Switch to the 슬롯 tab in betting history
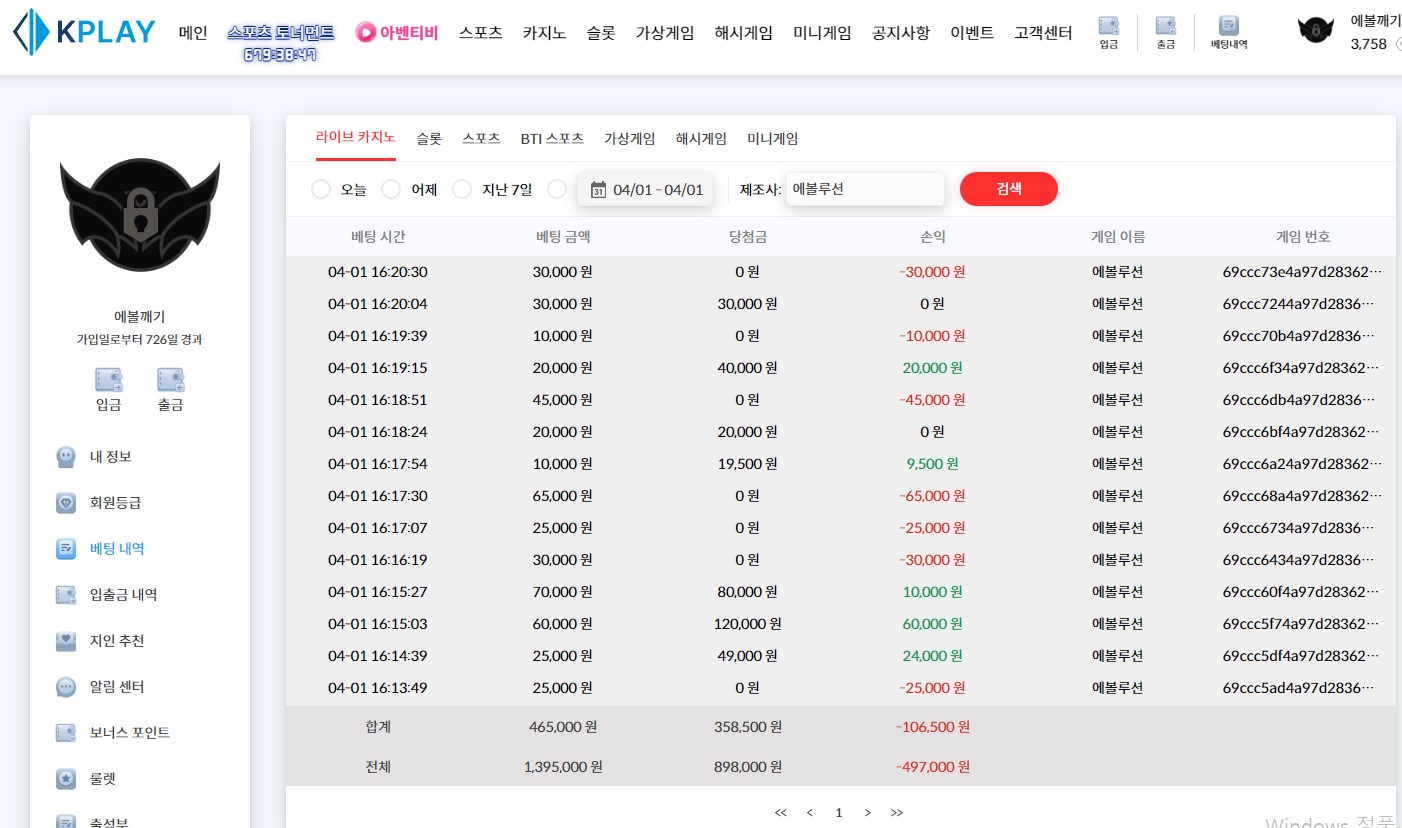The height and width of the screenshot is (828, 1402). [429, 139]
